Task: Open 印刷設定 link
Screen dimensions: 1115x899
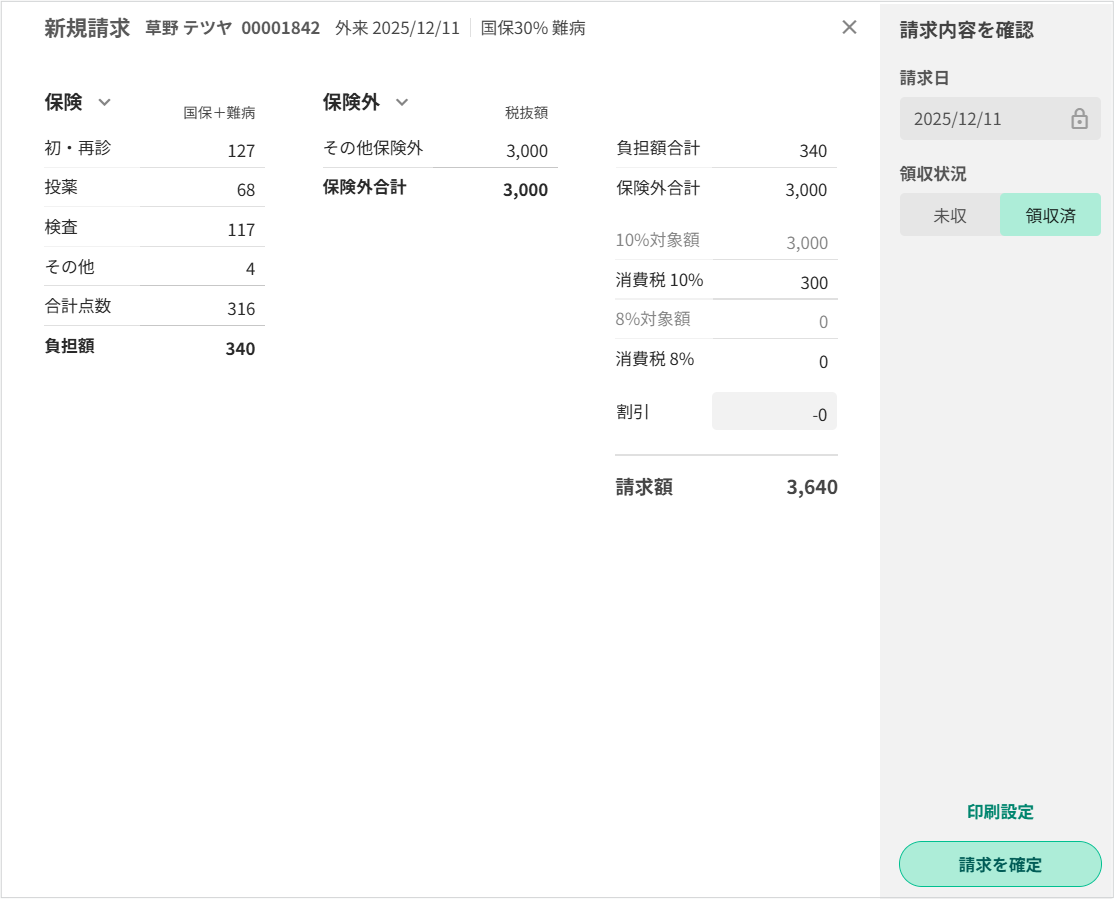Action: (1000, 812)
